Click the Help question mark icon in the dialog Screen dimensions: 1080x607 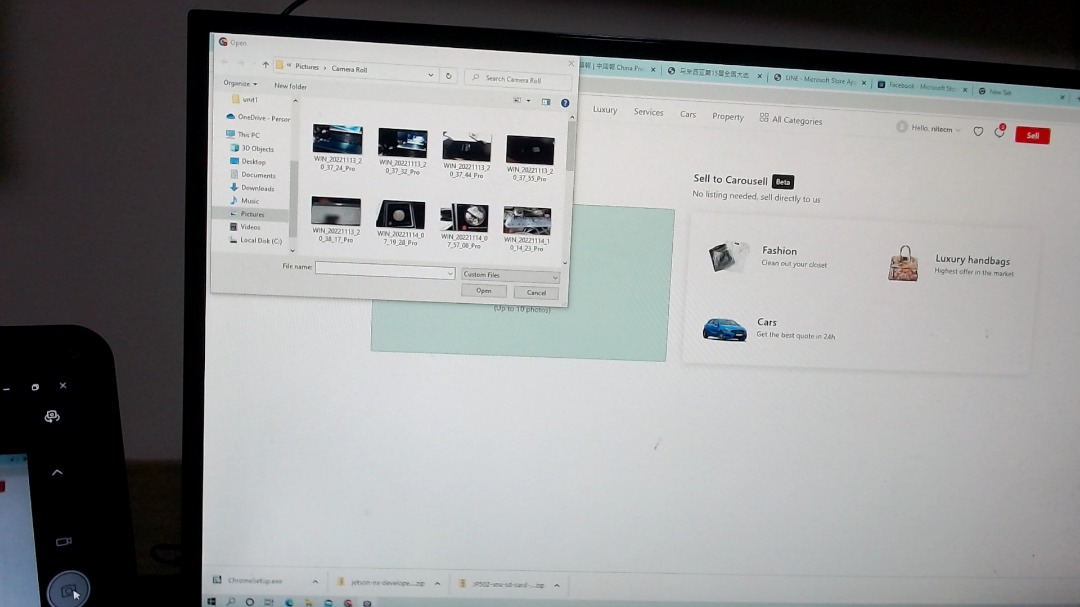pyautogui.click(x=565, y=102)
